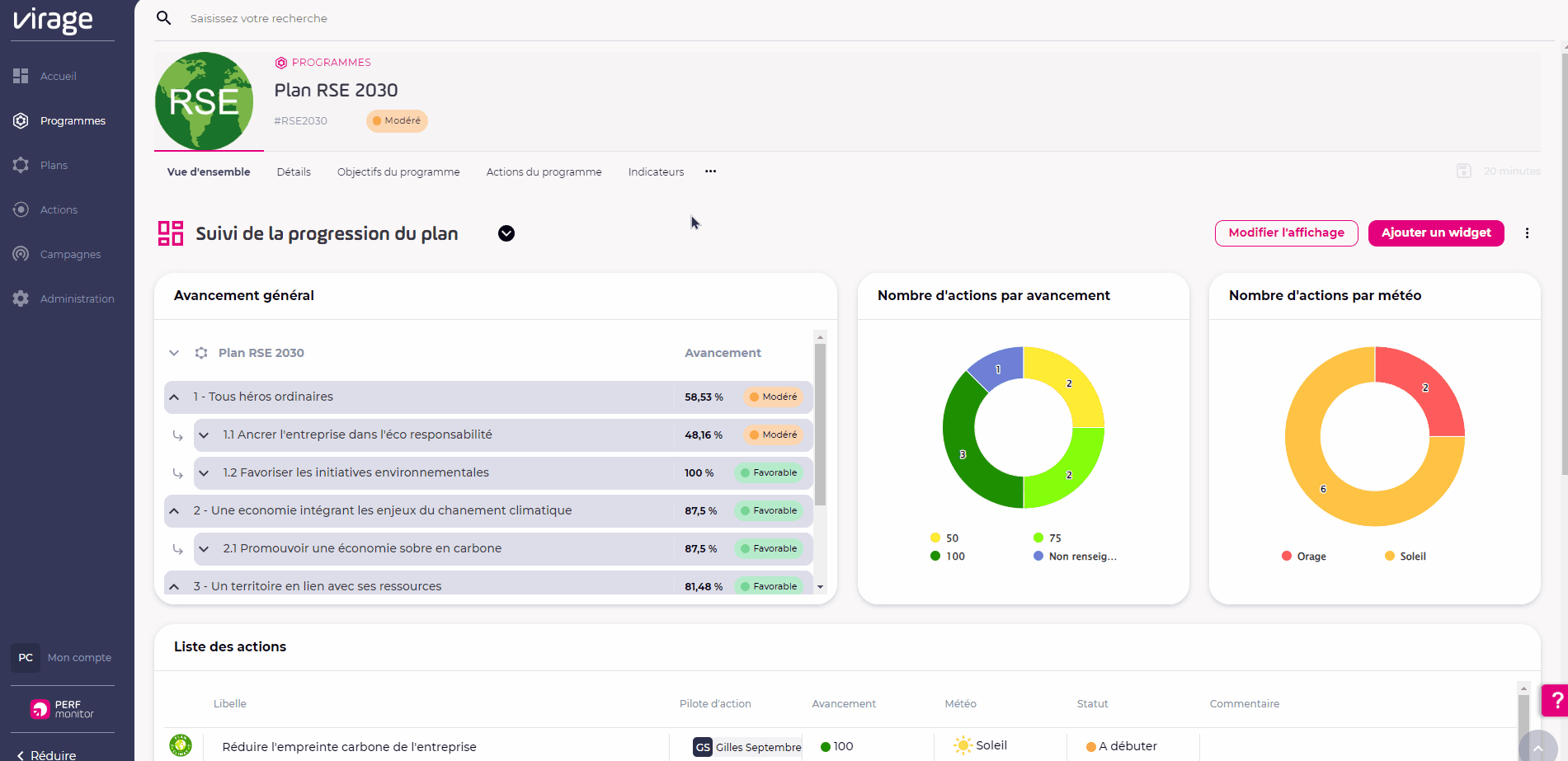This screenshot has height=761, width=1568.
Task: Click the red Orage donut segment
Action: coord(1424,388)
